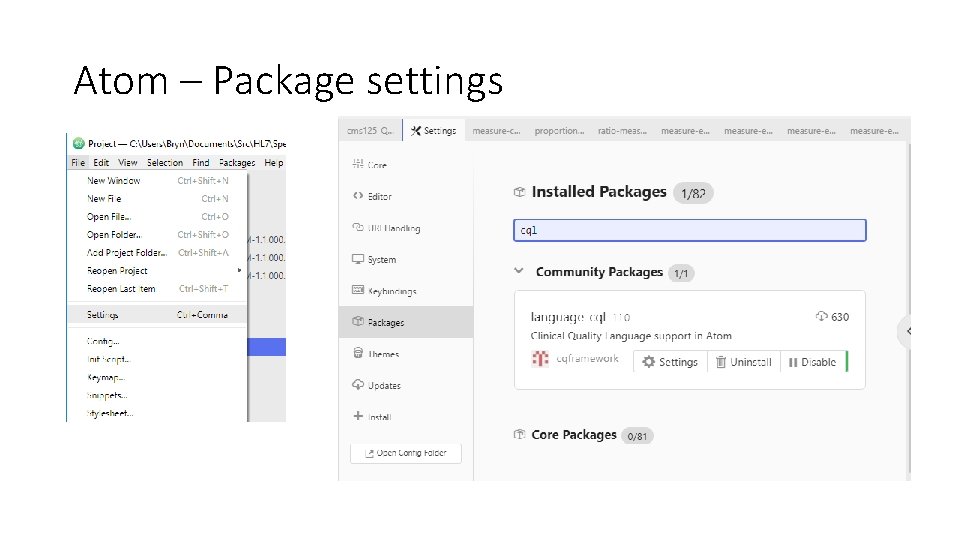Click the Core Packages heading icon
Screen dimensions: 960x540
[x=519, y=435]
